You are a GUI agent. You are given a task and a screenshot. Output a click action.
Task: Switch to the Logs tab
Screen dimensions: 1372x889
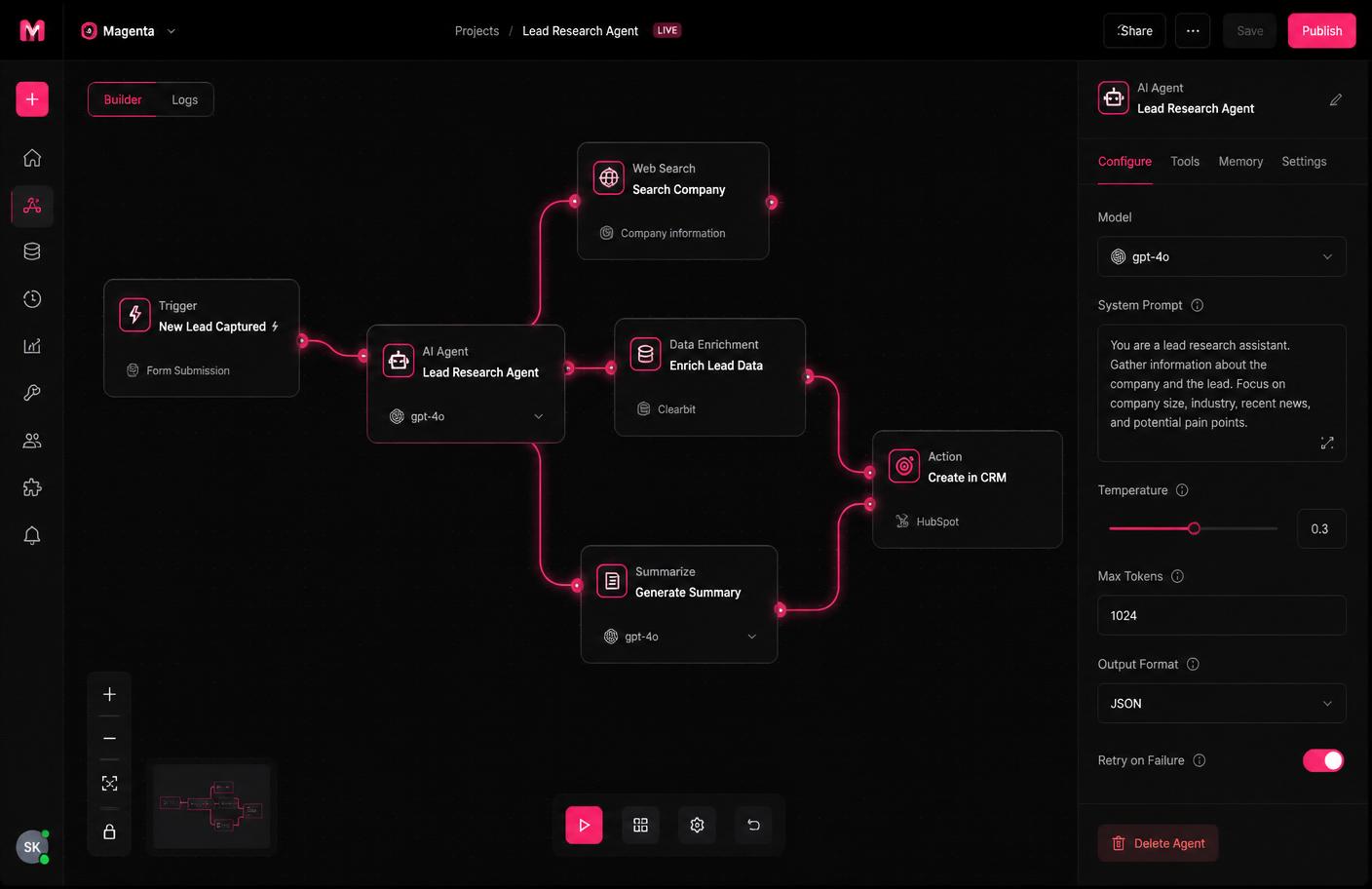(x=185, y=99)
